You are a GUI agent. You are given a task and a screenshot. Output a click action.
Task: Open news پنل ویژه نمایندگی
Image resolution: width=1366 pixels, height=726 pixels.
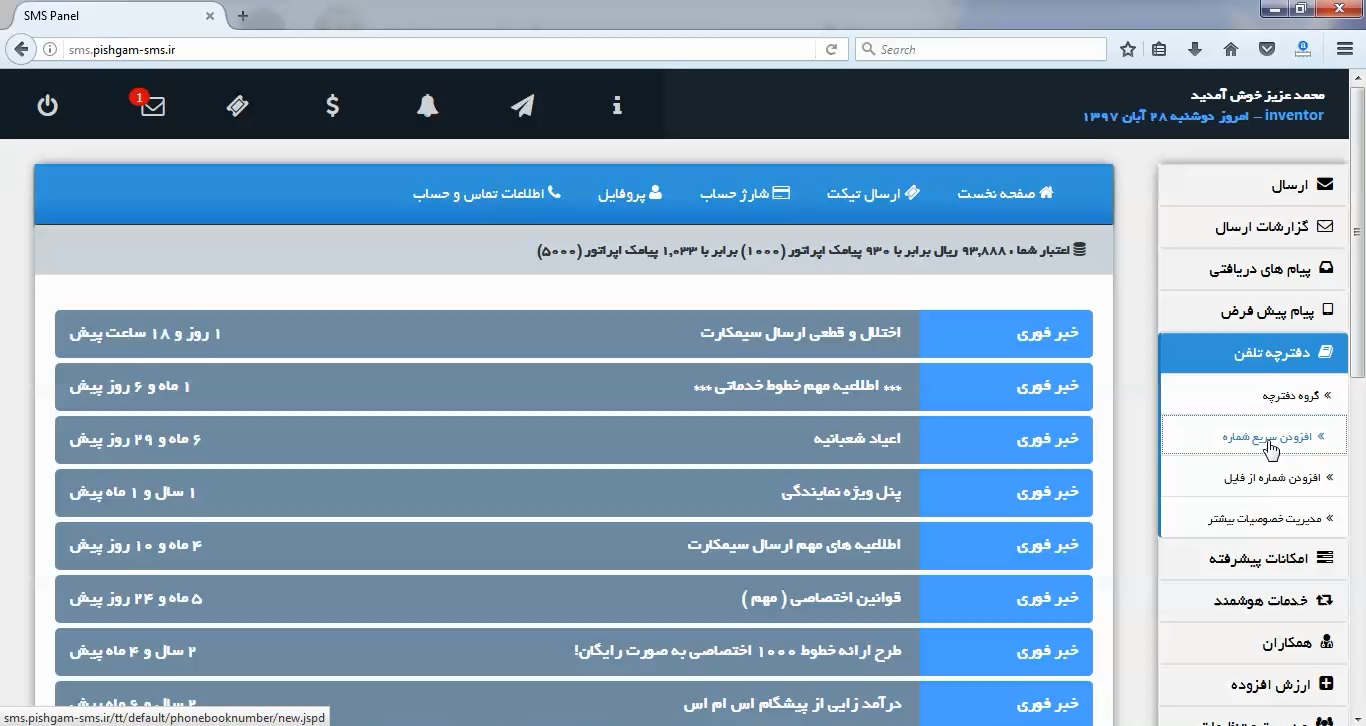[574, 492]
